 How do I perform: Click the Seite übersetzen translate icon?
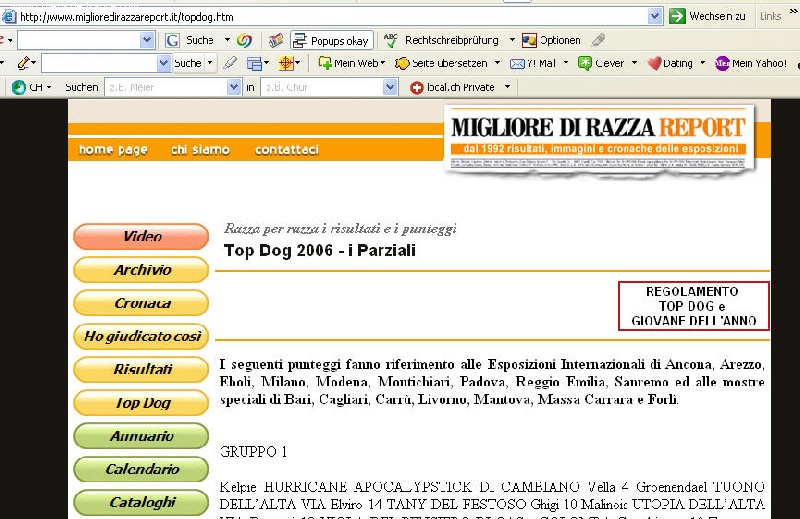click(402, 63)
